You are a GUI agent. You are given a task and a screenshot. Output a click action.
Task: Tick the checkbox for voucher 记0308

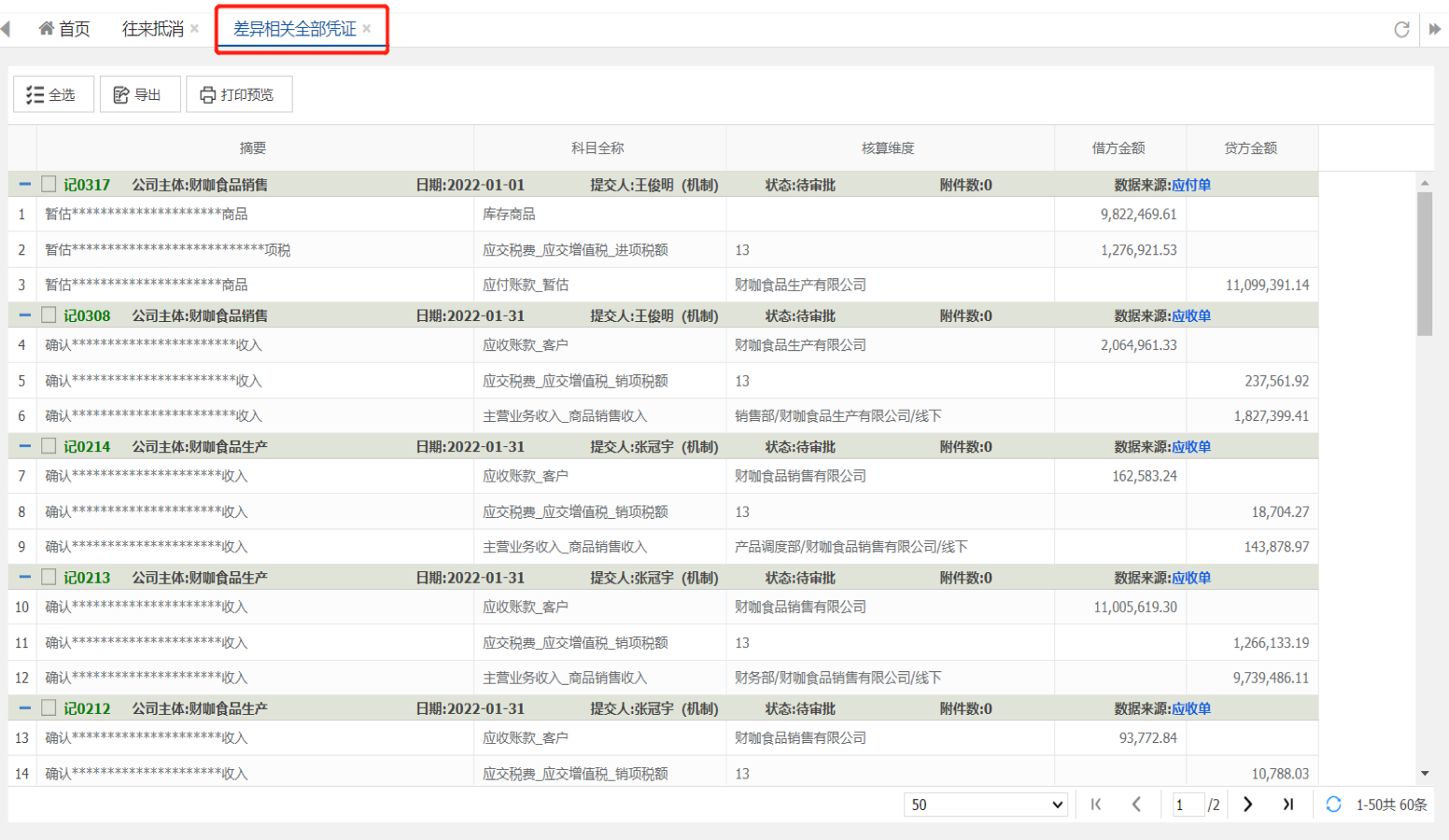(x=49, y=315)
